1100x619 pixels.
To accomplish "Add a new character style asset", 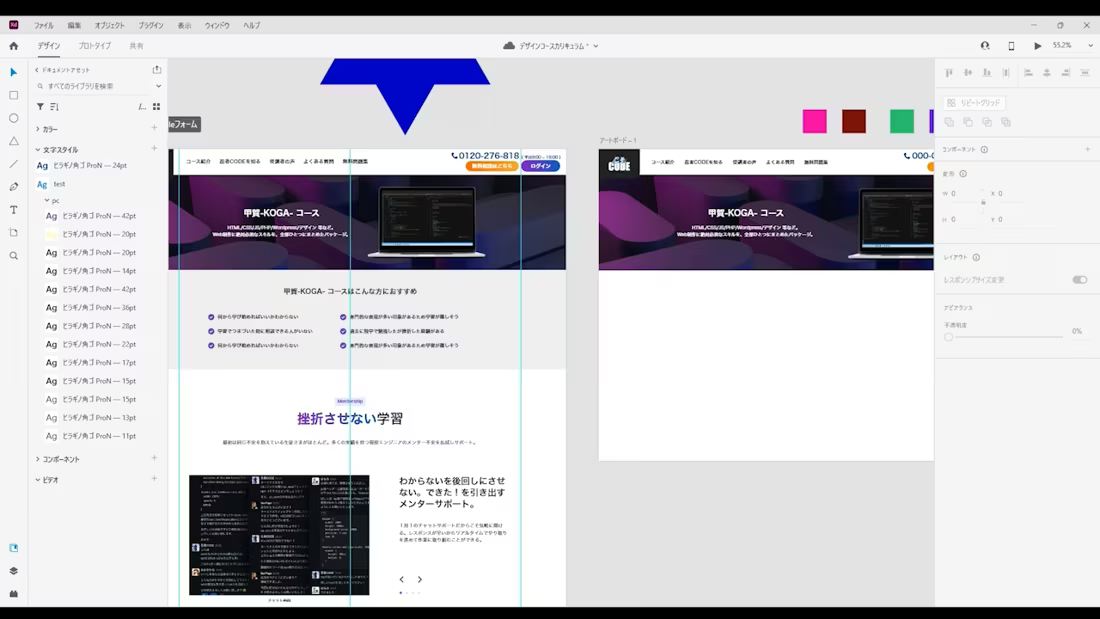I will click(x=154, y=148).
